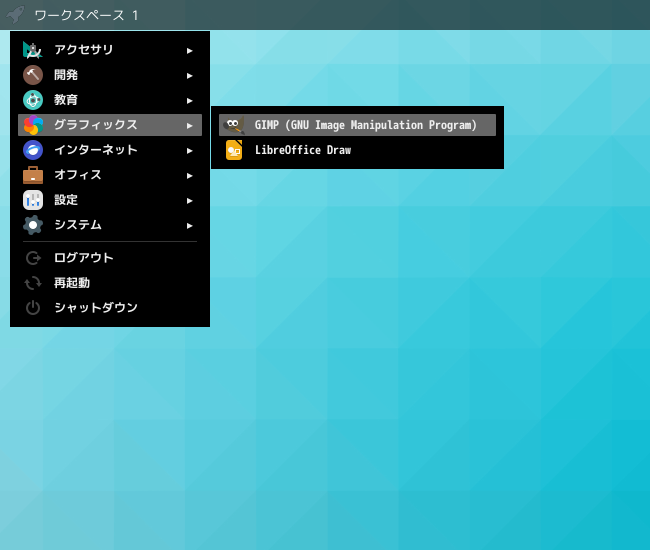Click シャットダウン to shut down
Viewport: 650px width, 550px height.
tap(110, 308)
